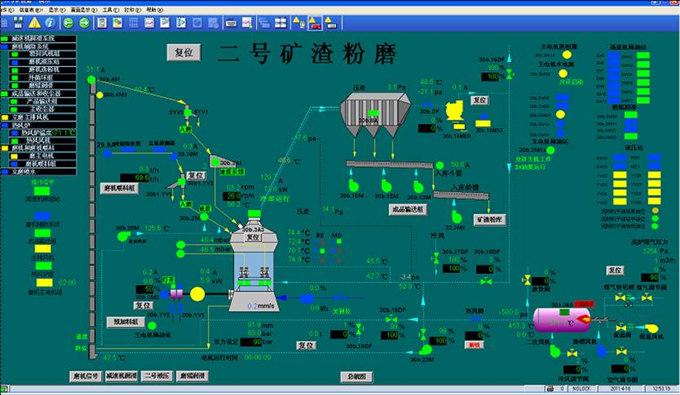Click the 总貌图 button at bottom

(x=356, y=377)
